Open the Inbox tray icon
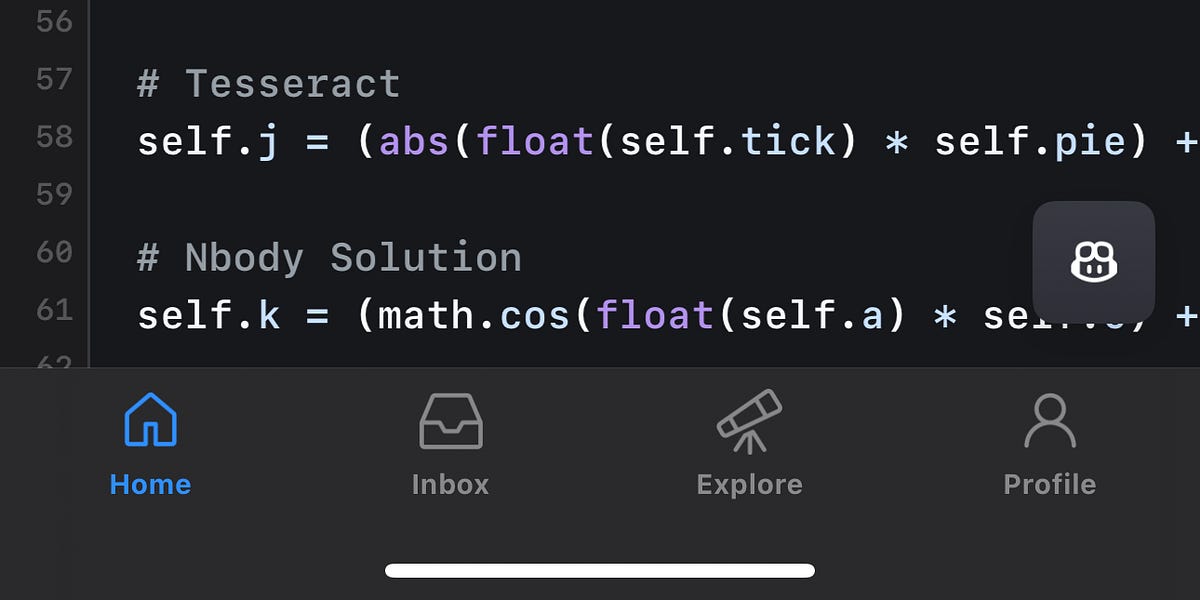1200x600 pixels. coord(450,420)
